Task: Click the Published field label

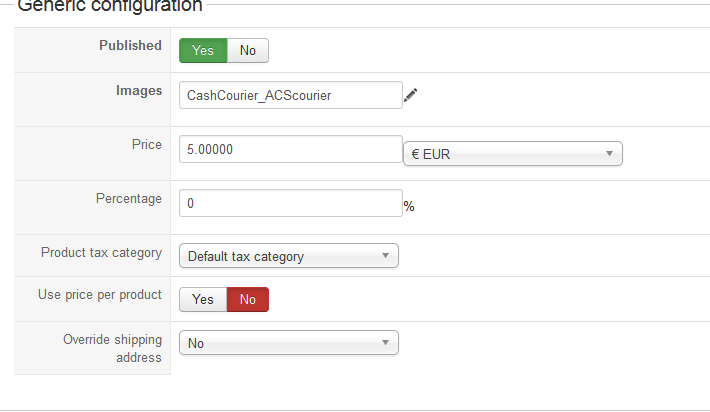Action: (x=130, y=45)
